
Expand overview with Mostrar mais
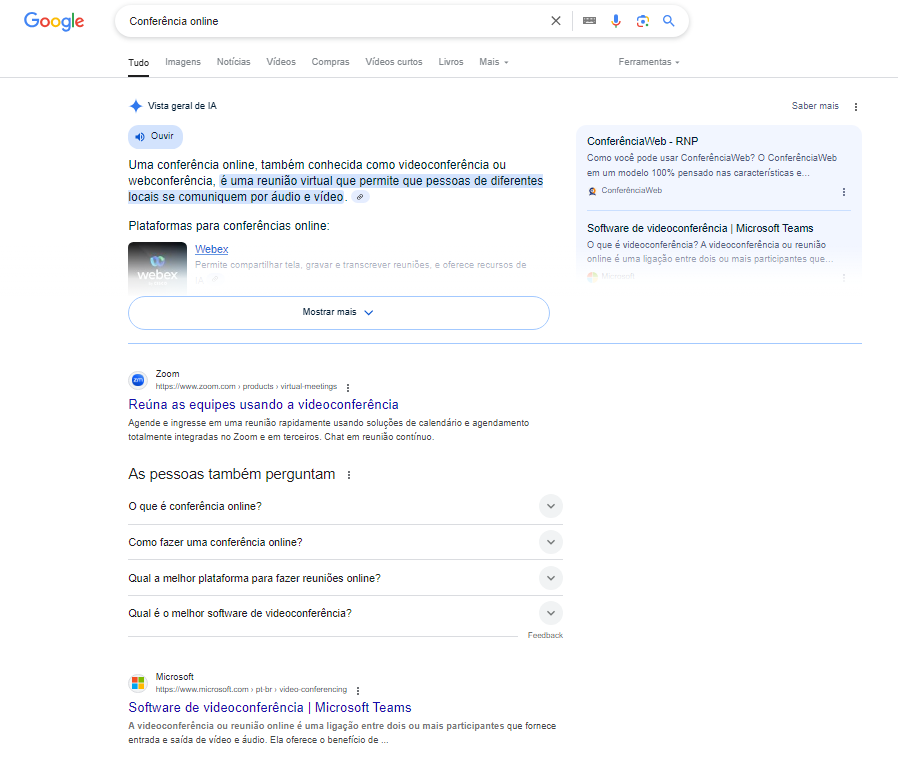(x=338, y=313)
